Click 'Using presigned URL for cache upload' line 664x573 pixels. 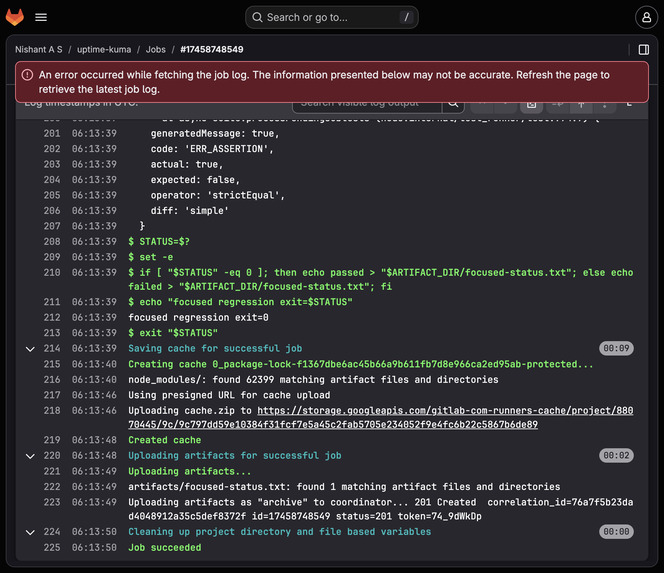(x=229, y=395)
